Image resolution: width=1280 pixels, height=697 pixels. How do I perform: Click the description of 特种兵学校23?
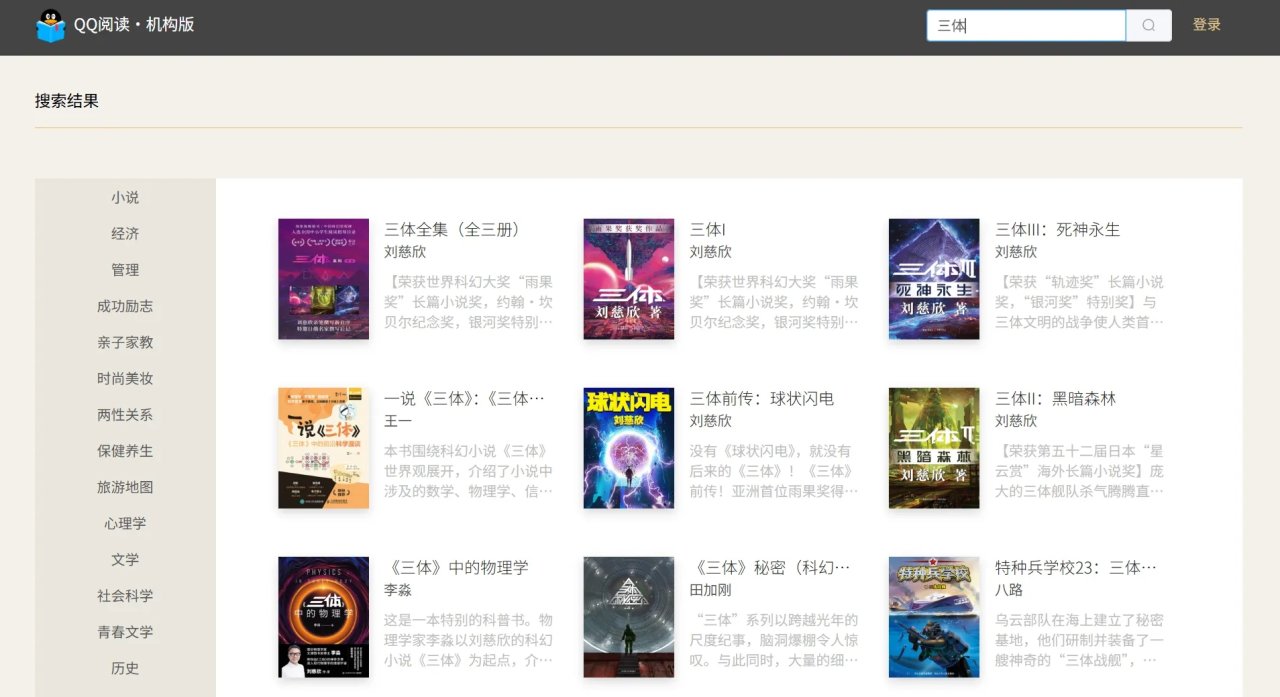click(x=1080, y=640)
